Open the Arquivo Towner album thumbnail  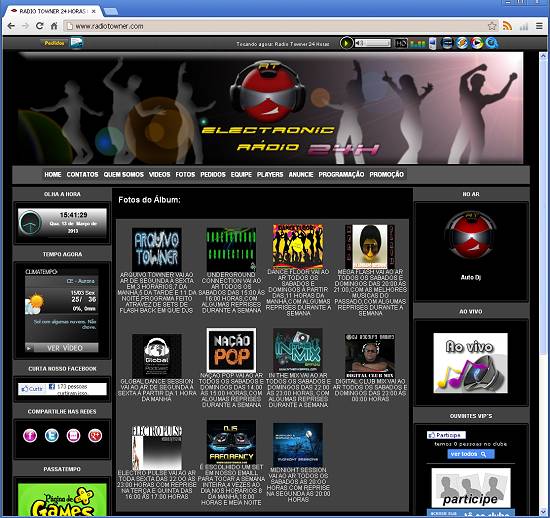pyautogui.click(x=157, y=249)
